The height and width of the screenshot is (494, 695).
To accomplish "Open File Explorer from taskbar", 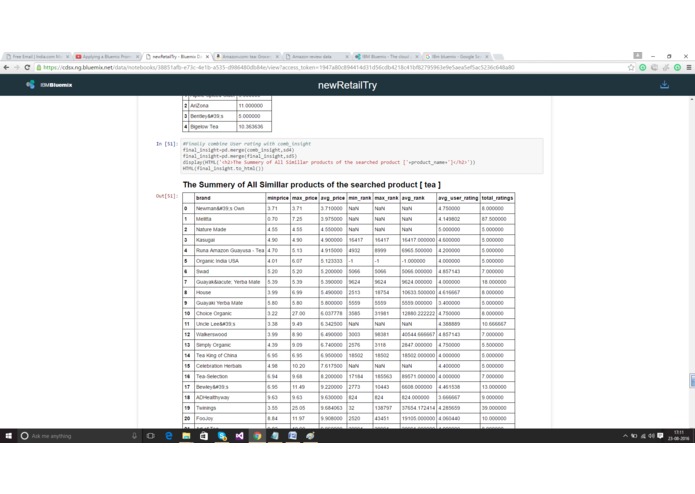I will click(x=186, y=436).
